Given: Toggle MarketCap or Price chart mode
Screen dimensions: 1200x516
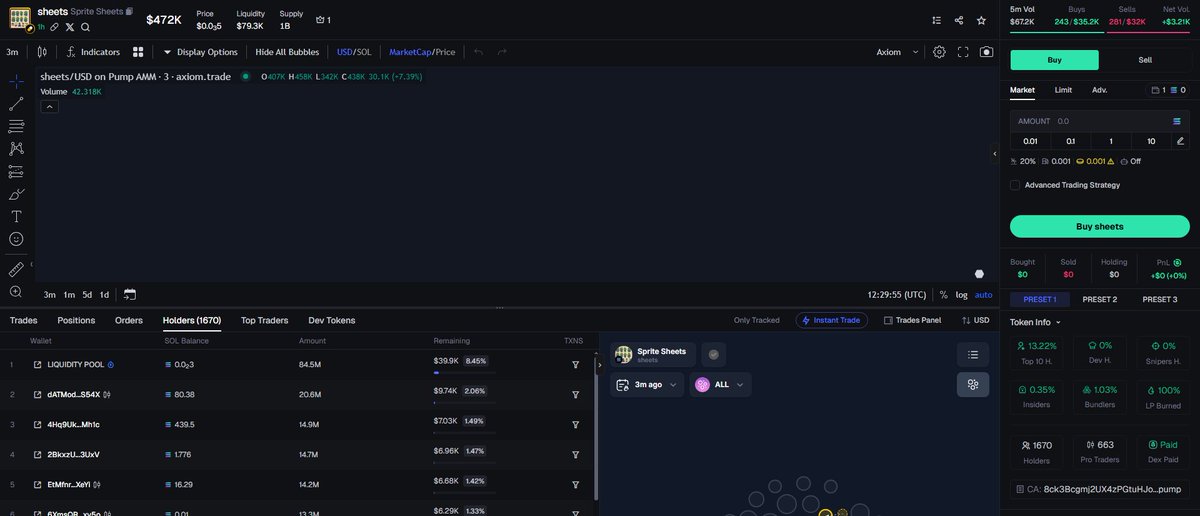Looking at the screenshot, I should [422, 52].
